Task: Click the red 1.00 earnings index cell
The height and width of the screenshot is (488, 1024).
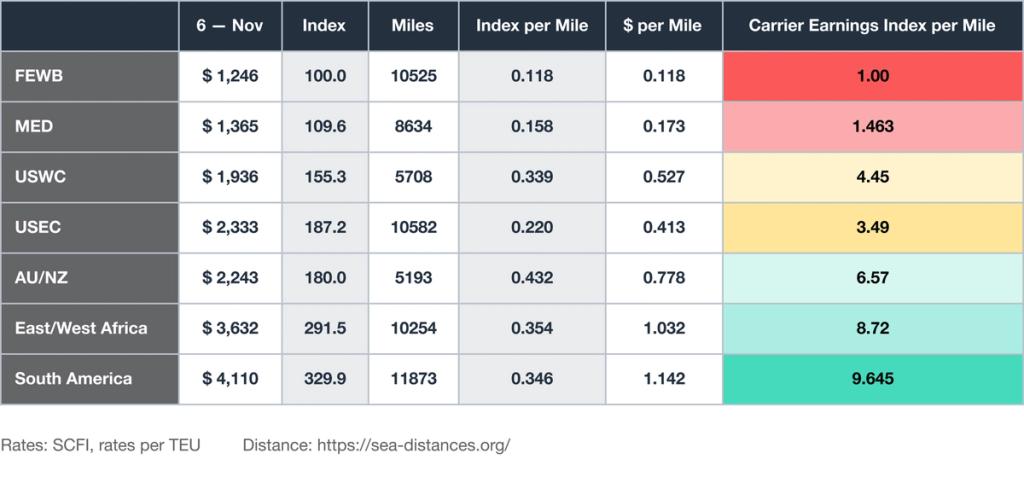Action: click(872, 76)
